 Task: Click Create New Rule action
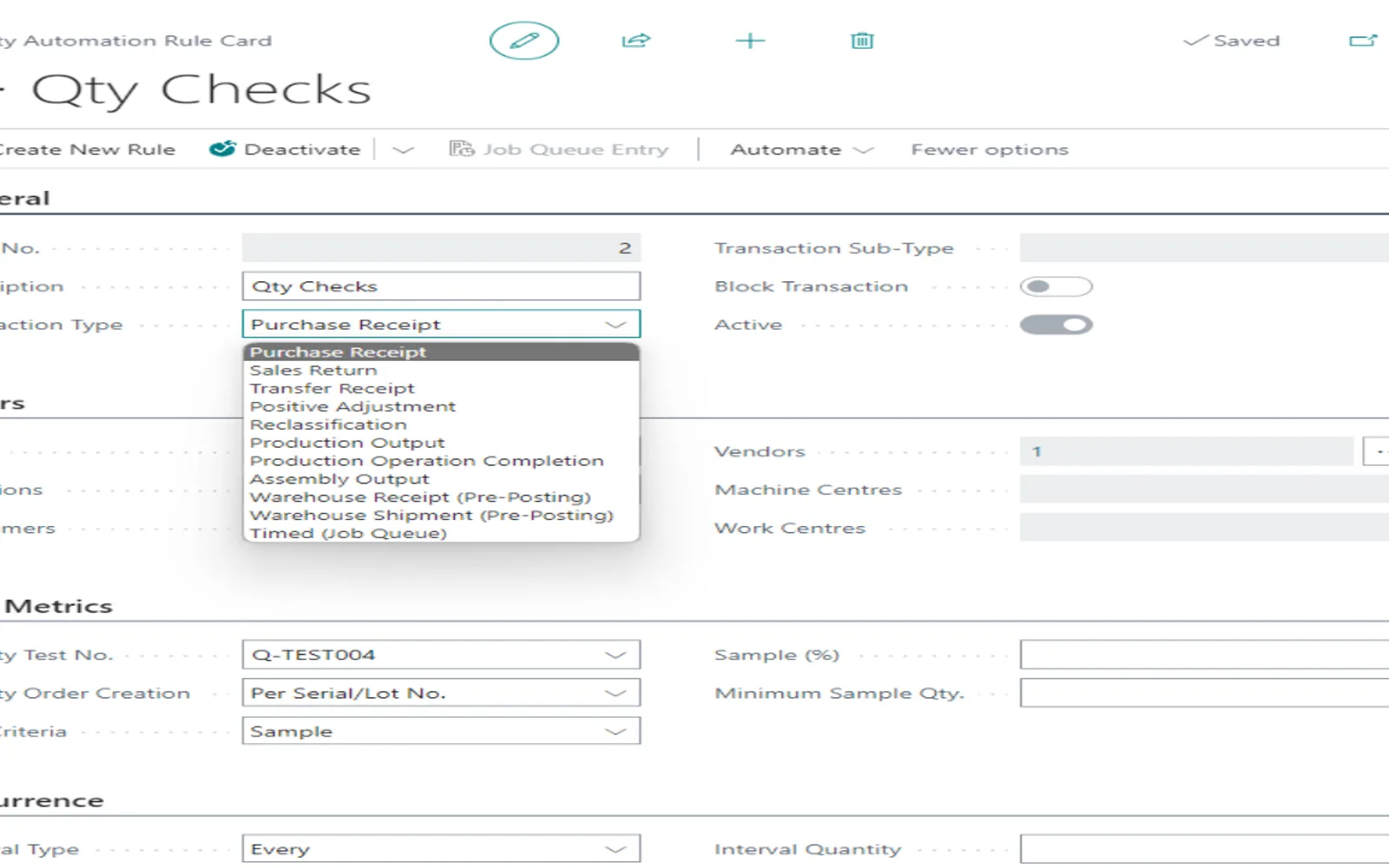87,149
